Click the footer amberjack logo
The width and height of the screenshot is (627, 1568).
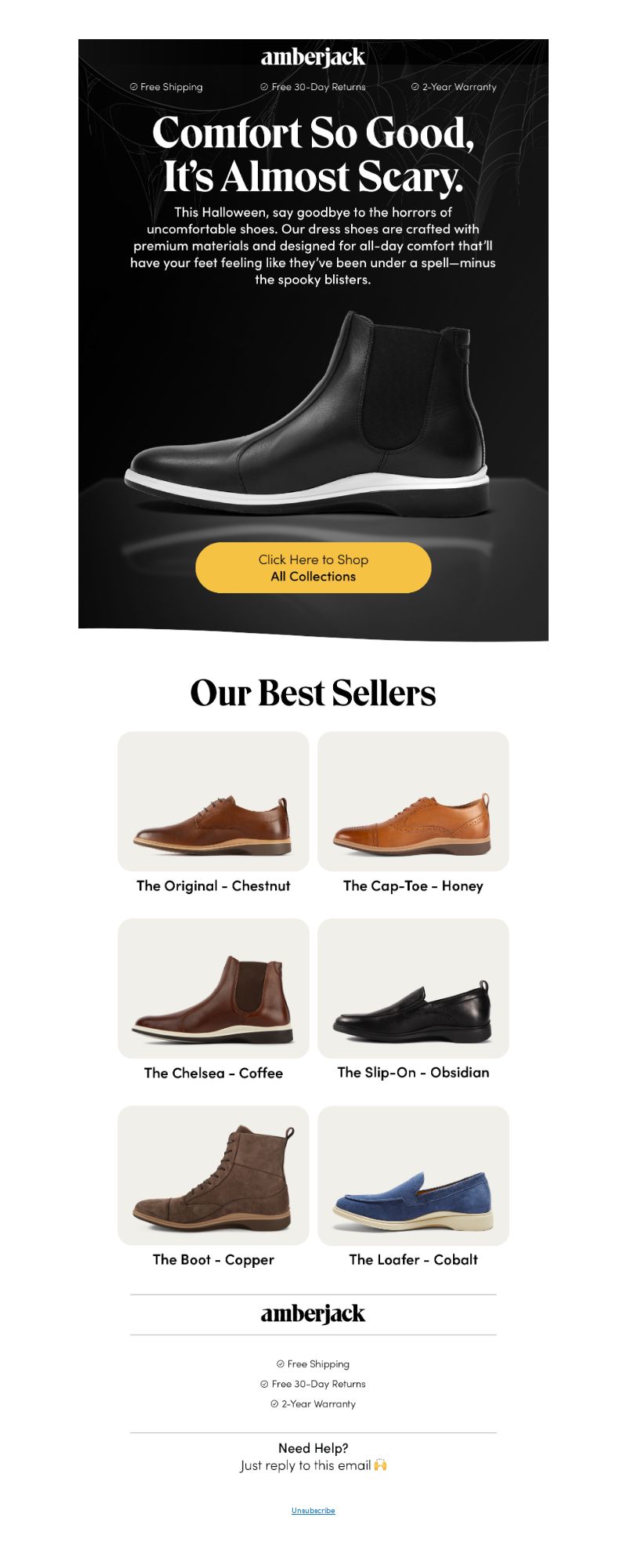[313, 1314]
